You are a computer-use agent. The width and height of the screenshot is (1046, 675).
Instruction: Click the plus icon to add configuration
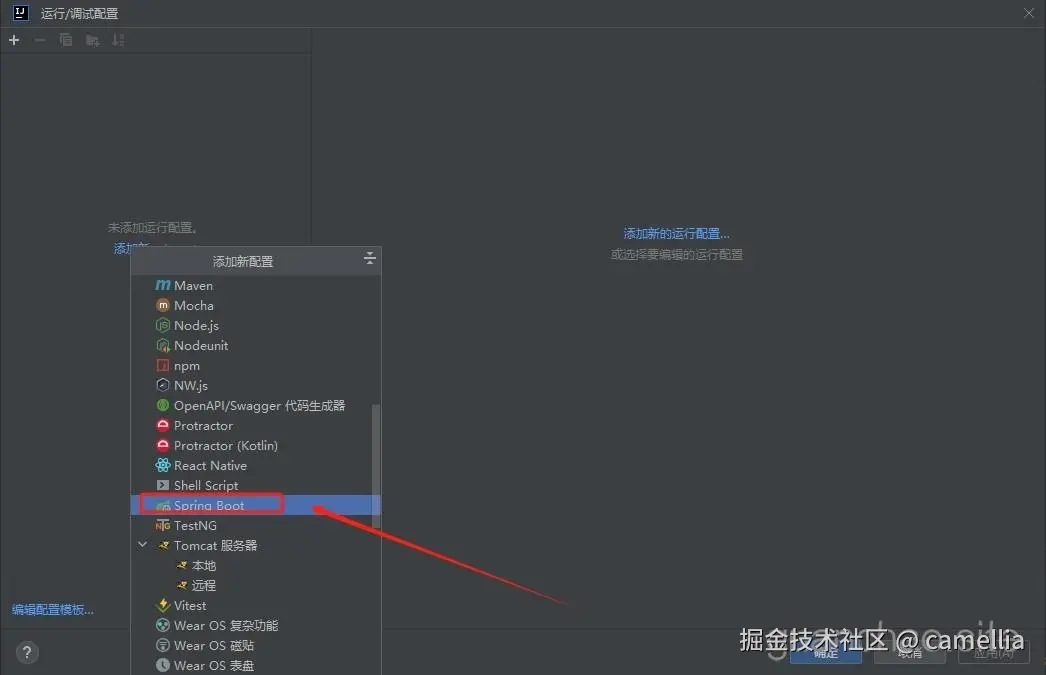coord(14,40)
